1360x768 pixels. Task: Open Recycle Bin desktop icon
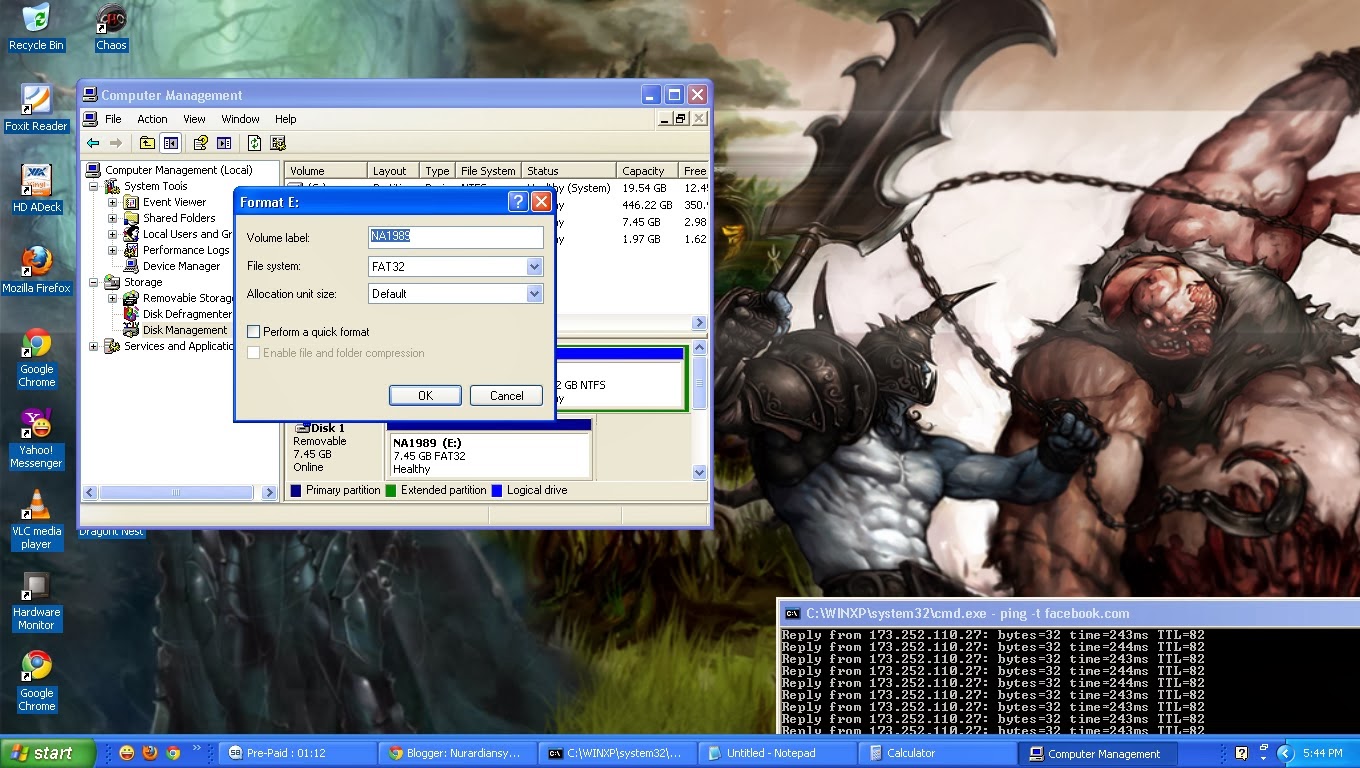click(x=36, y=27)
